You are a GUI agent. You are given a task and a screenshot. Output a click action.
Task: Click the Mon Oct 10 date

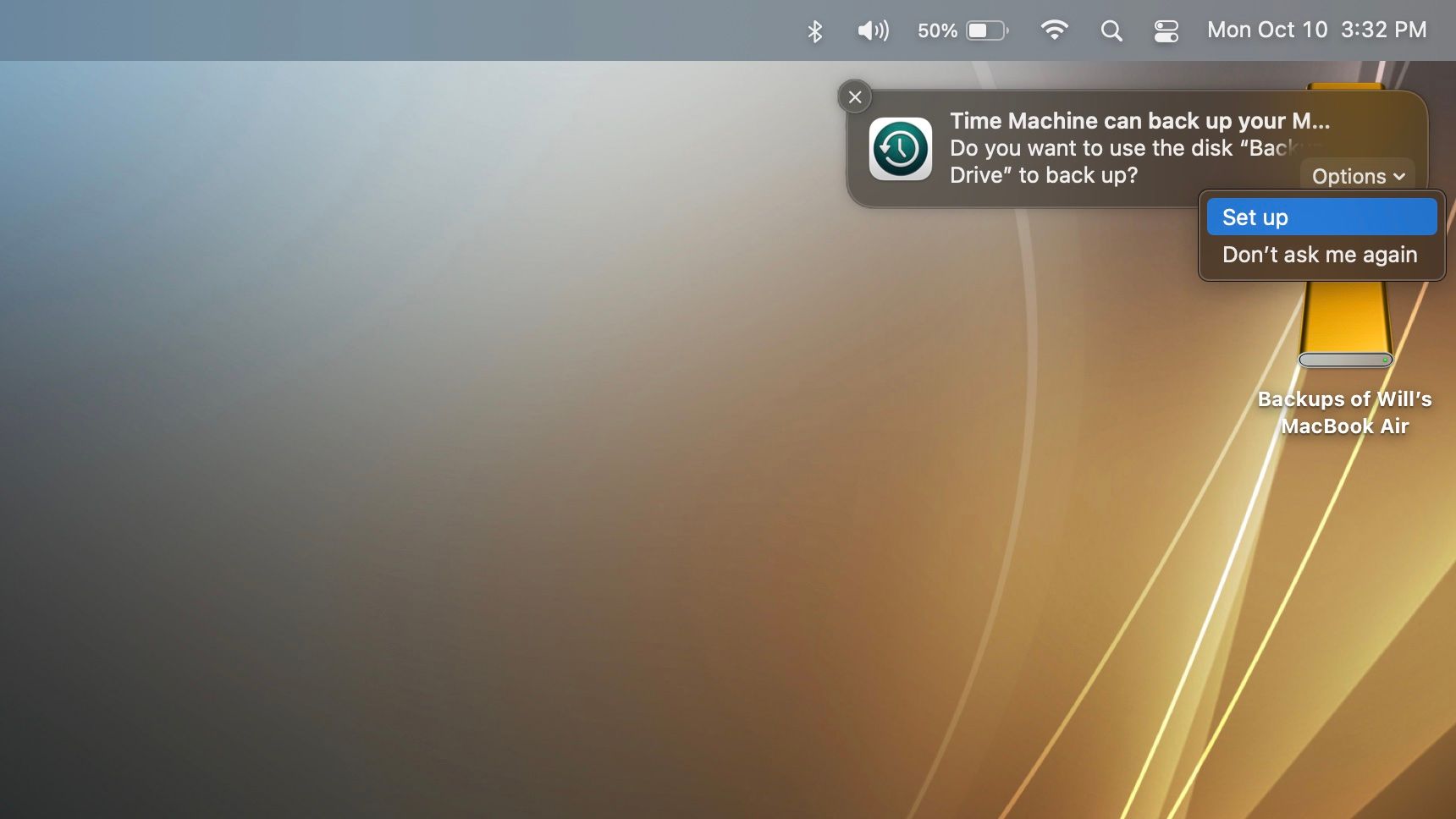(1267, 30)
